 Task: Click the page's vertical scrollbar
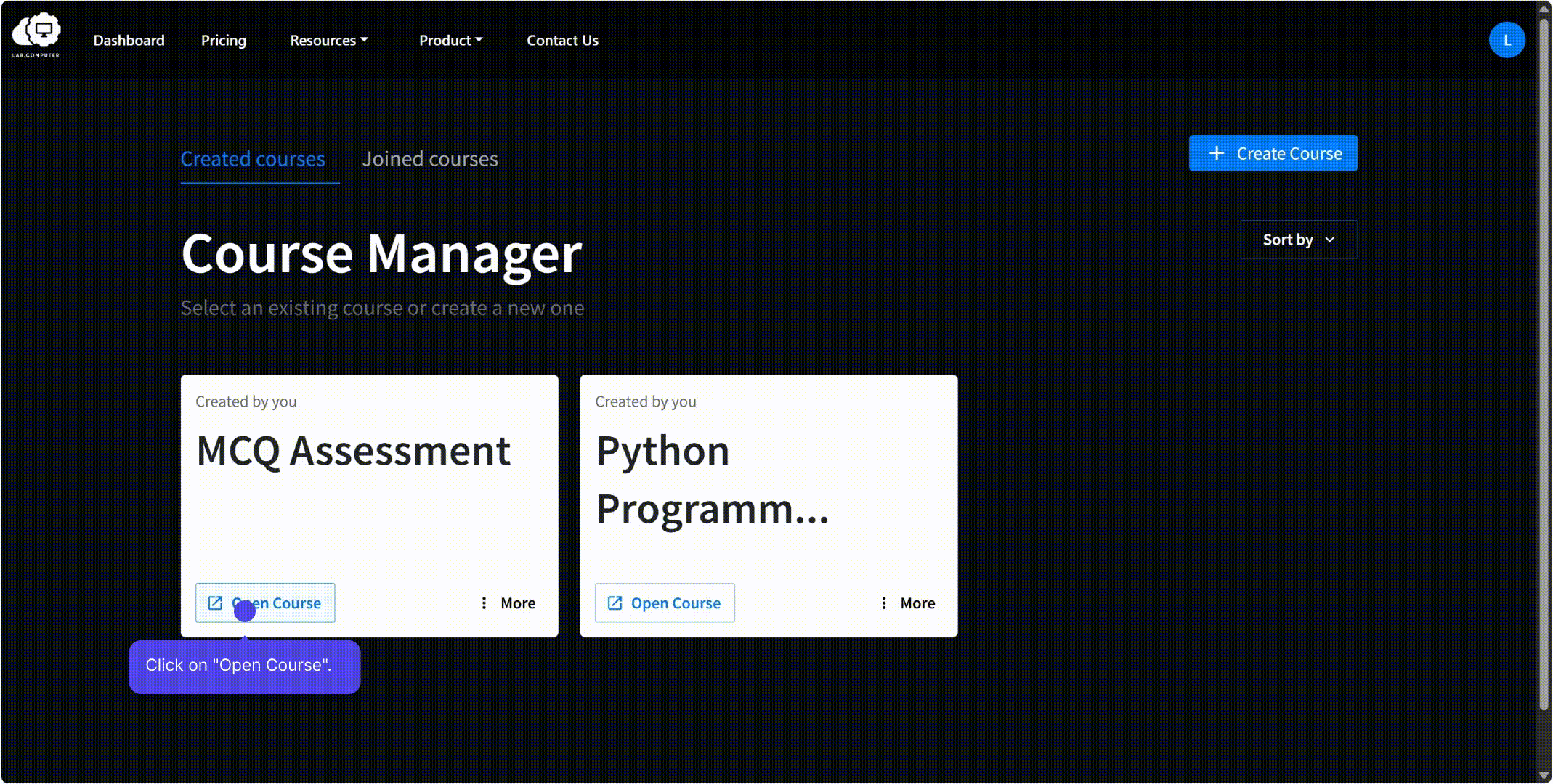pos(1544,363)
